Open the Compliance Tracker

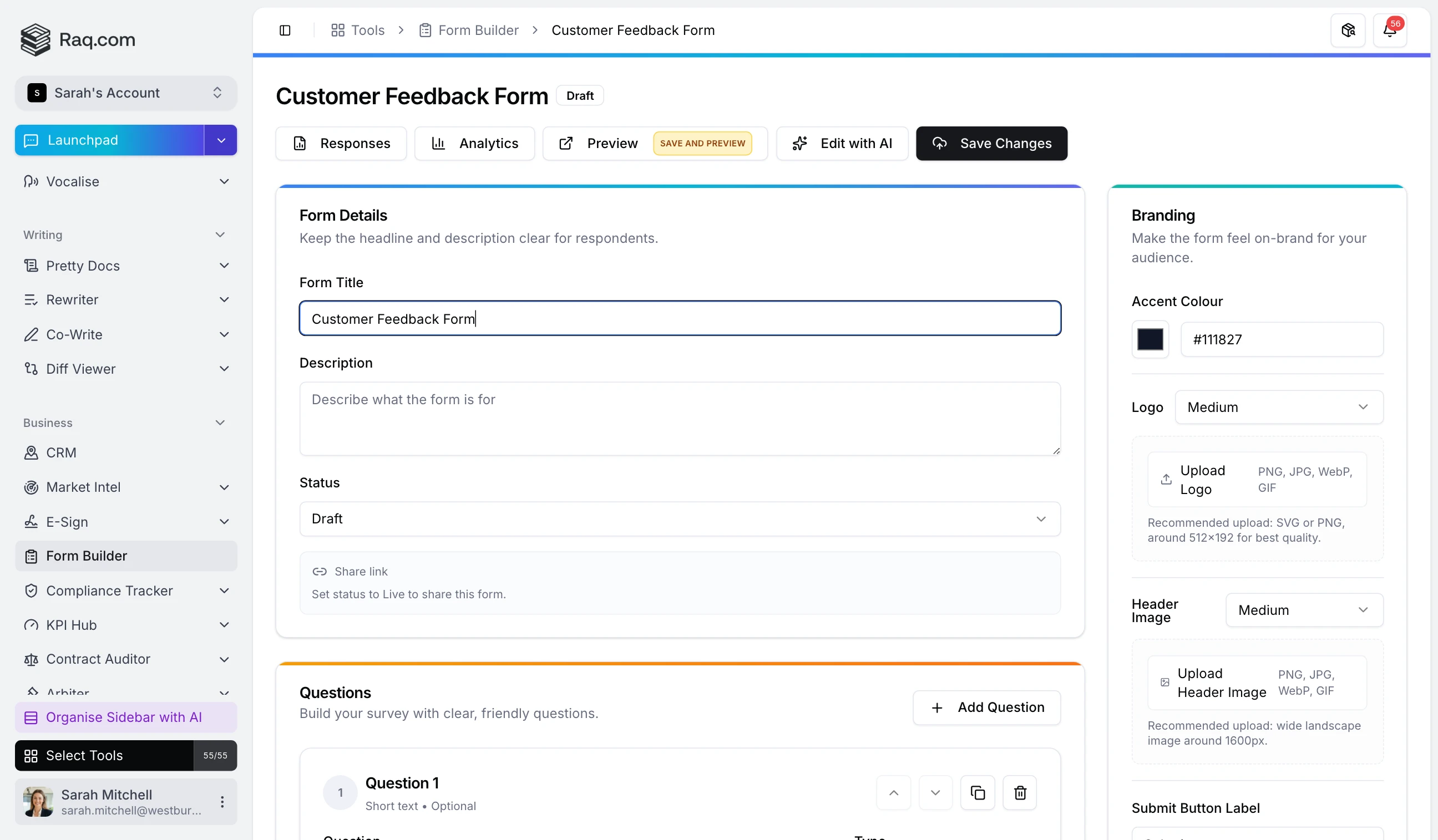pos(109,591)
